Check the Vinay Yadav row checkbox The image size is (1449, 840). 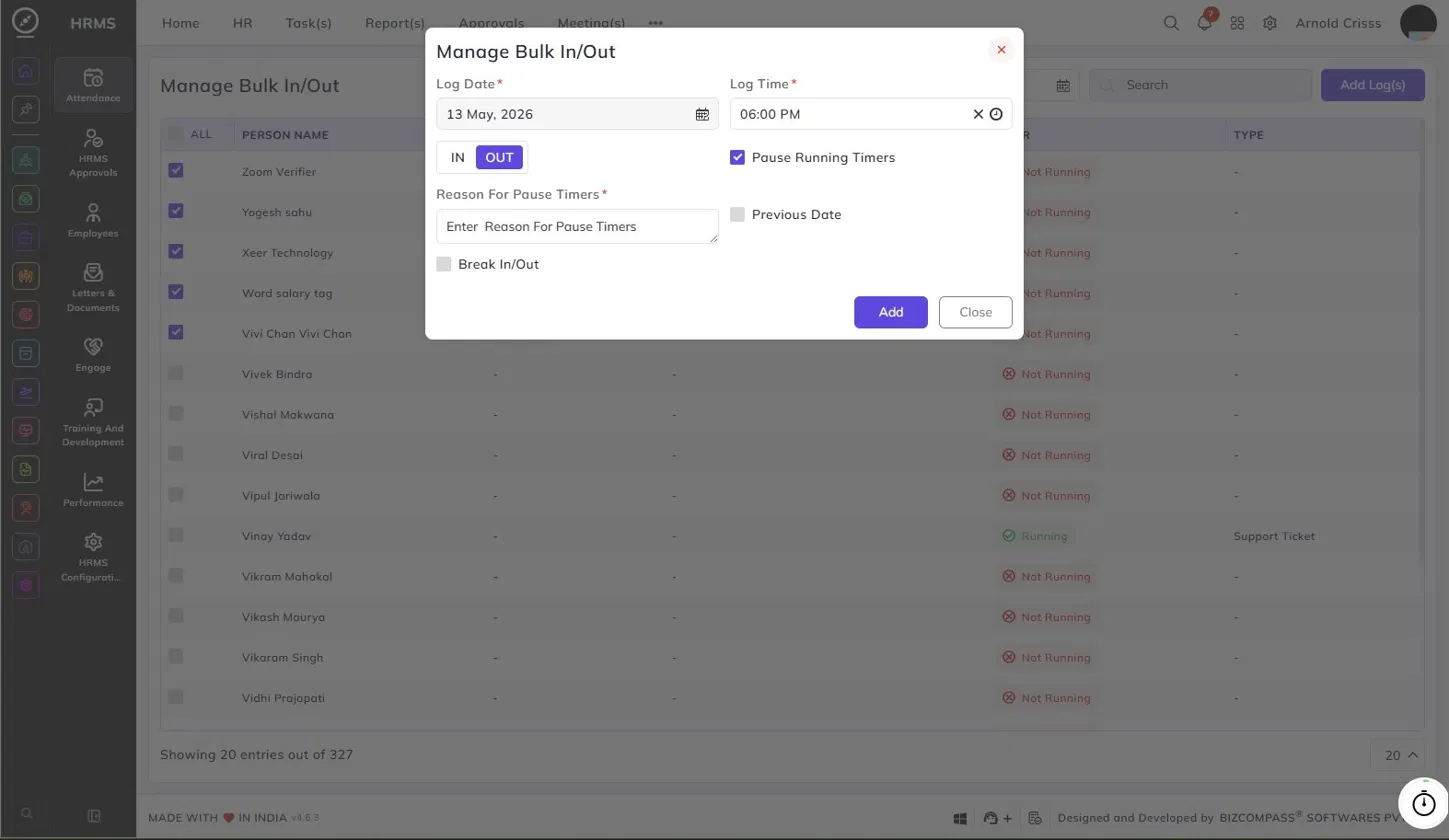coord(176,535)
